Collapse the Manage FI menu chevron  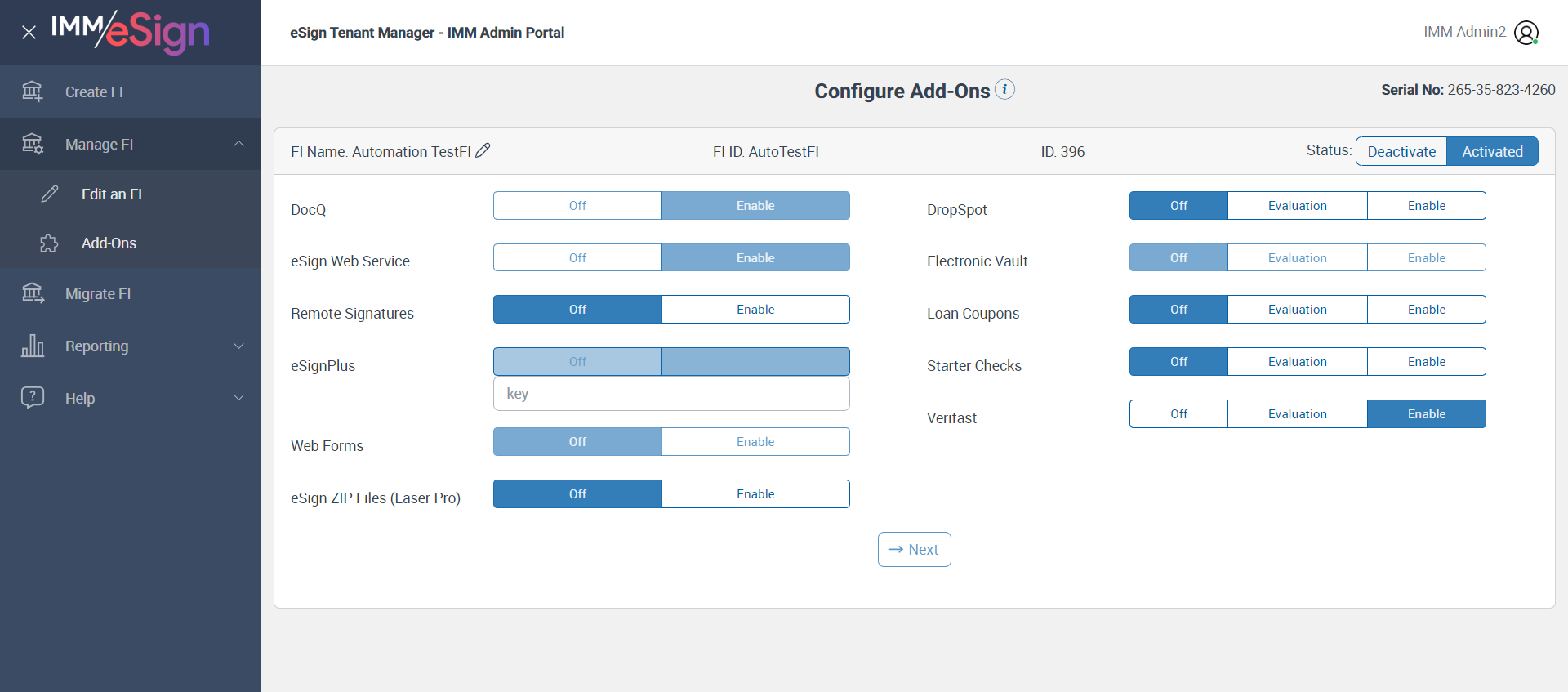pyautogui.click(x=238, y=144)
